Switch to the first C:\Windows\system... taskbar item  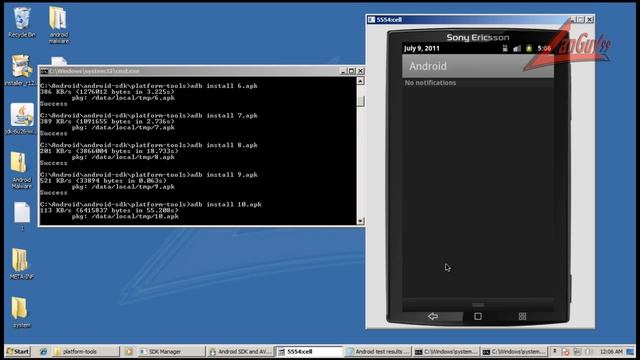click(x=446, y=351)
